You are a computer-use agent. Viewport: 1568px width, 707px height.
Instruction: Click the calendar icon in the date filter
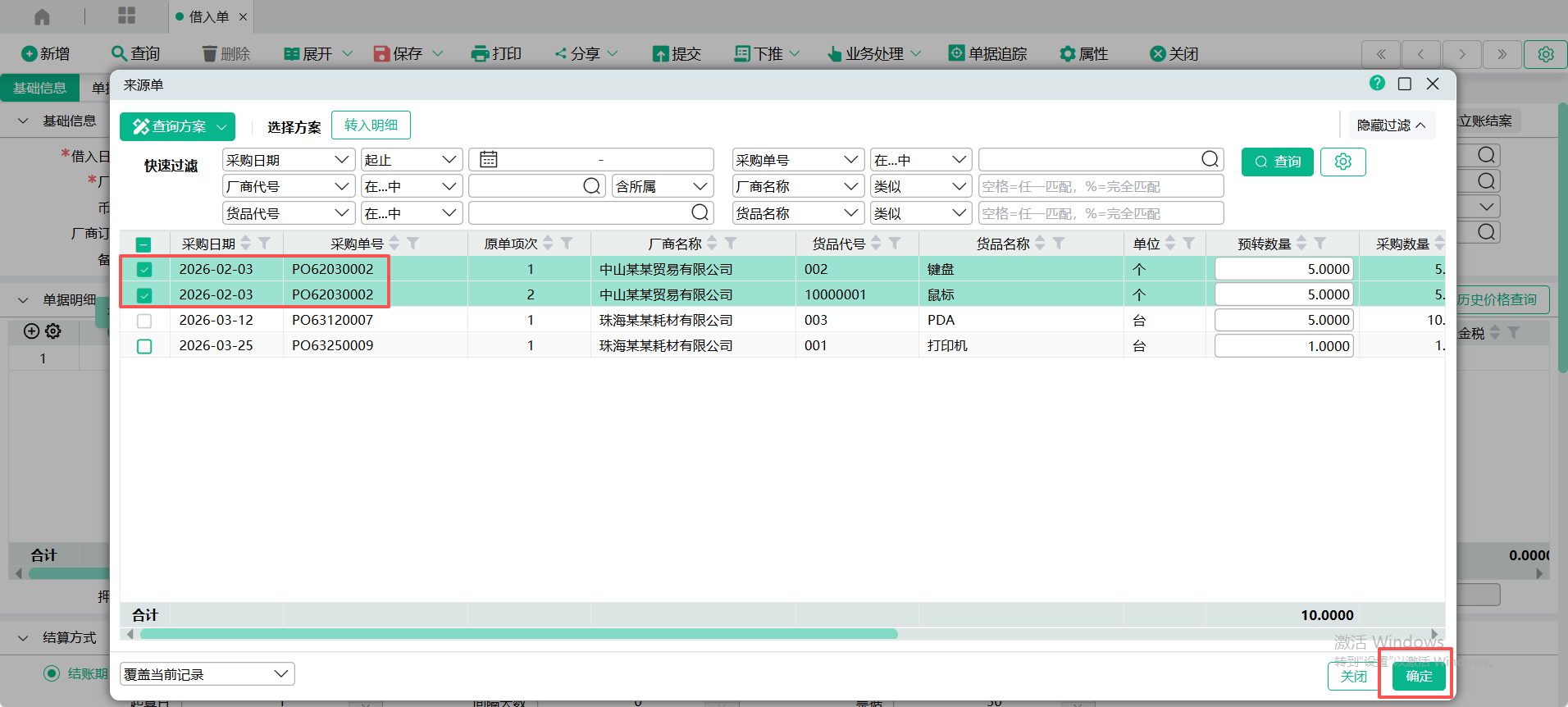(489, 160)
